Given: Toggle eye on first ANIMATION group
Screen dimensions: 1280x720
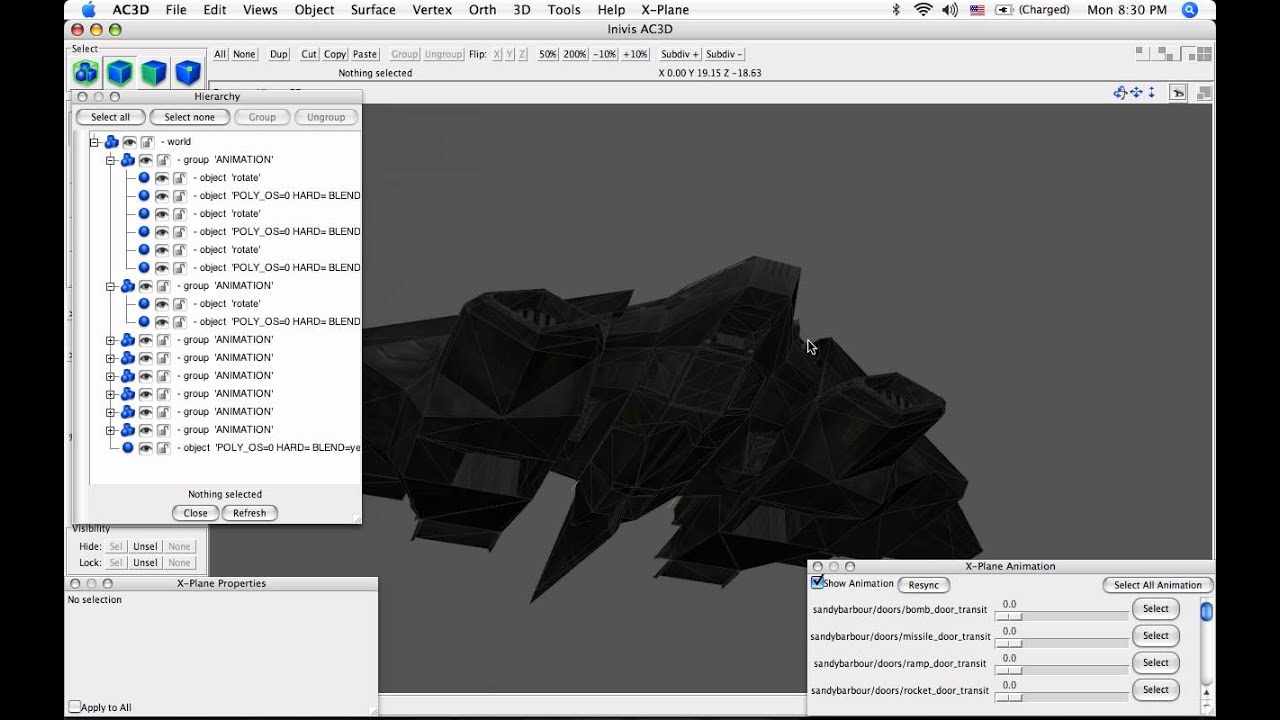Looking at the screenshot, I should point(146,160).
